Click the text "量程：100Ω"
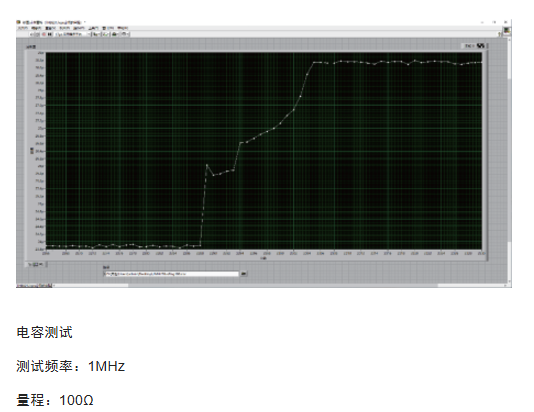This screenshot has width=534, height=412. (55, 400)
